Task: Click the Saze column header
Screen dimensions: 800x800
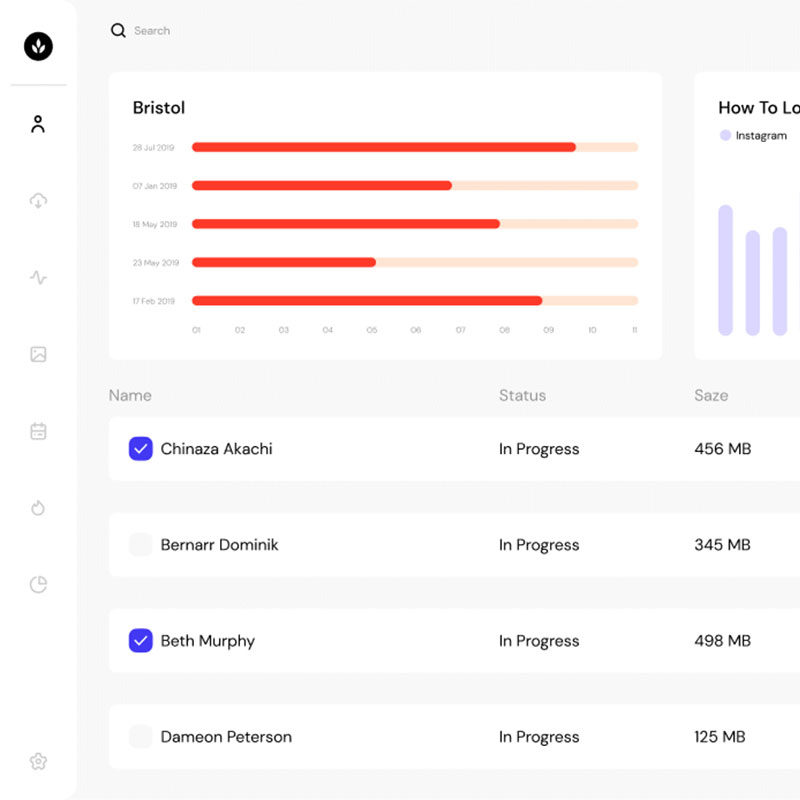Action: tap(711, 396)
